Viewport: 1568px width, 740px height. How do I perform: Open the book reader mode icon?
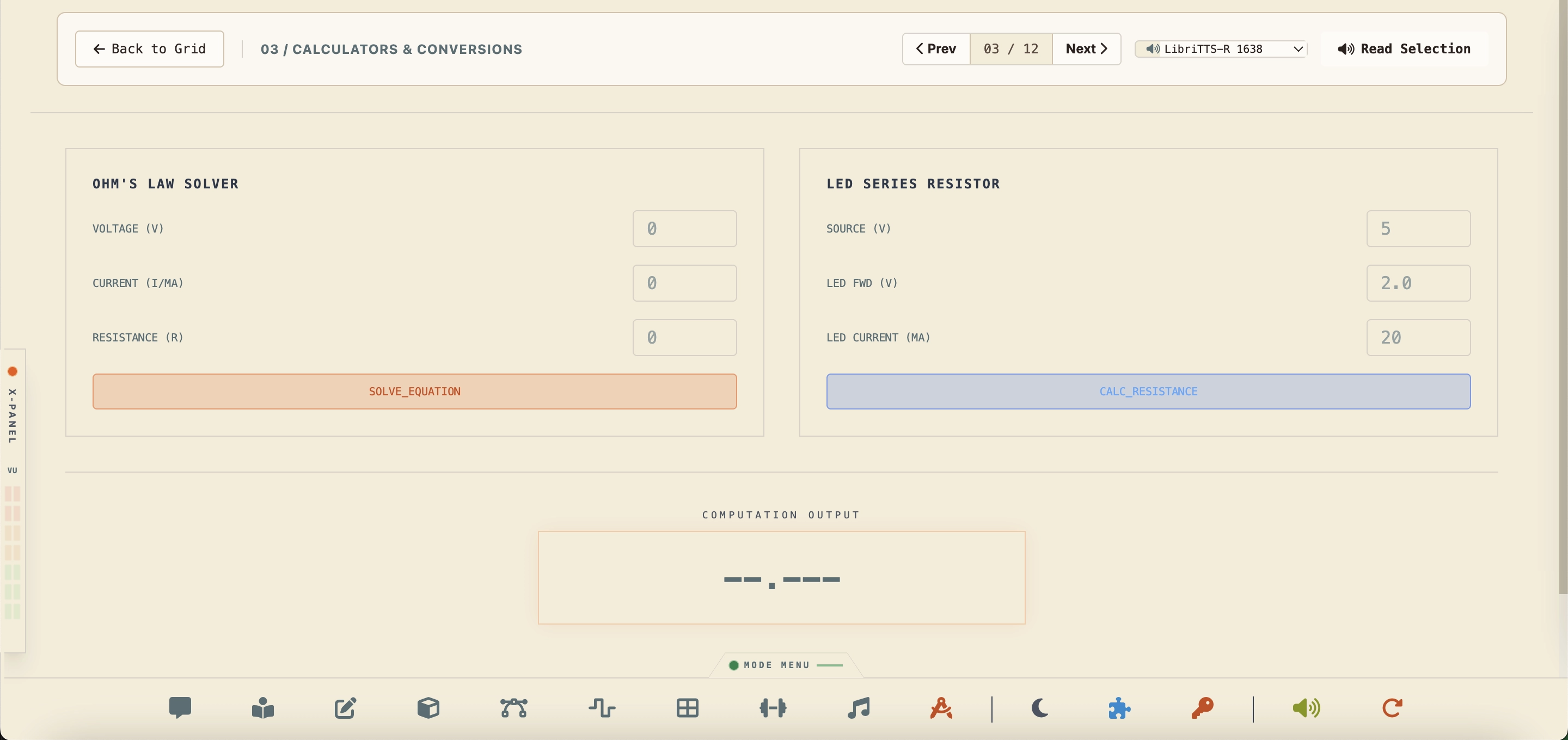(x=263, y=708)
